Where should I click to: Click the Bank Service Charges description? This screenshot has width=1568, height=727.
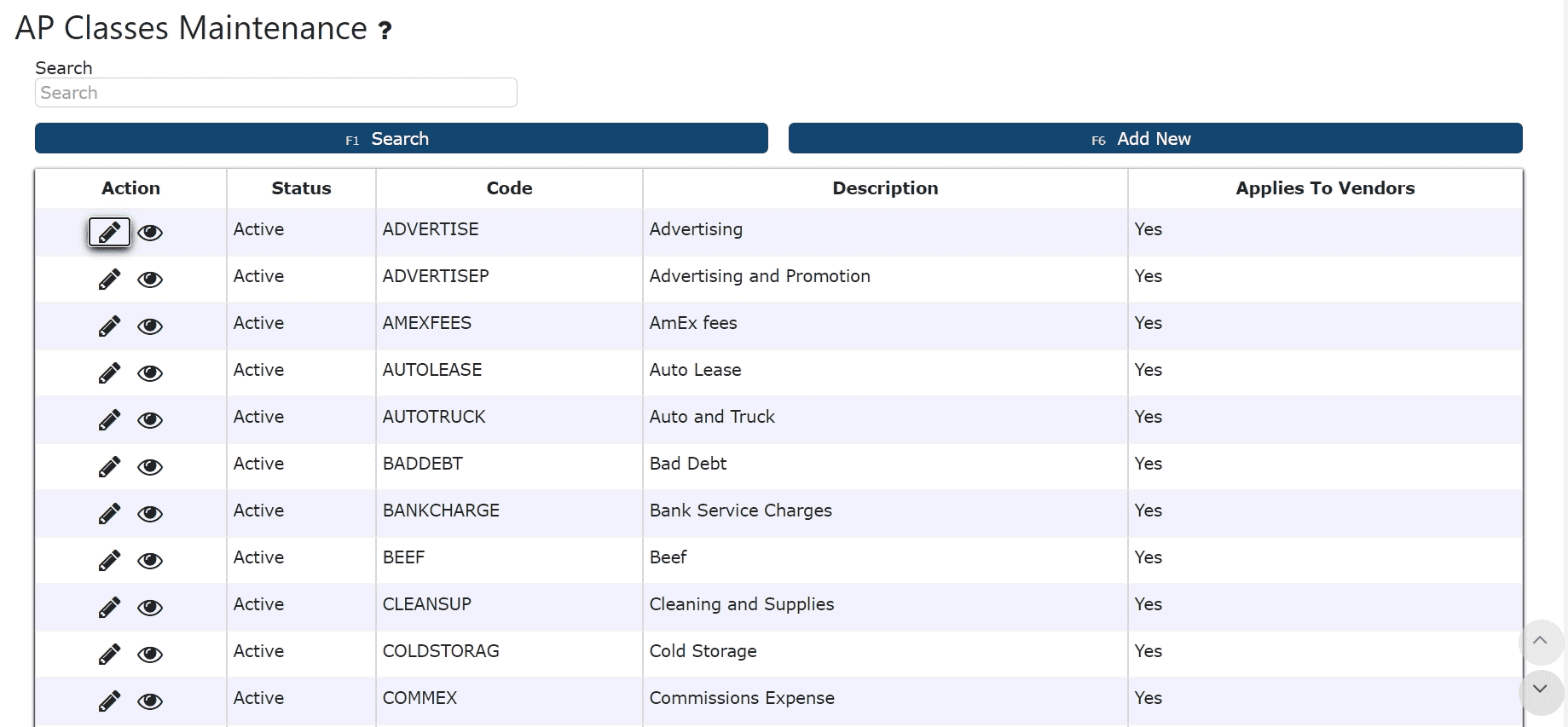tap(741, 511)
